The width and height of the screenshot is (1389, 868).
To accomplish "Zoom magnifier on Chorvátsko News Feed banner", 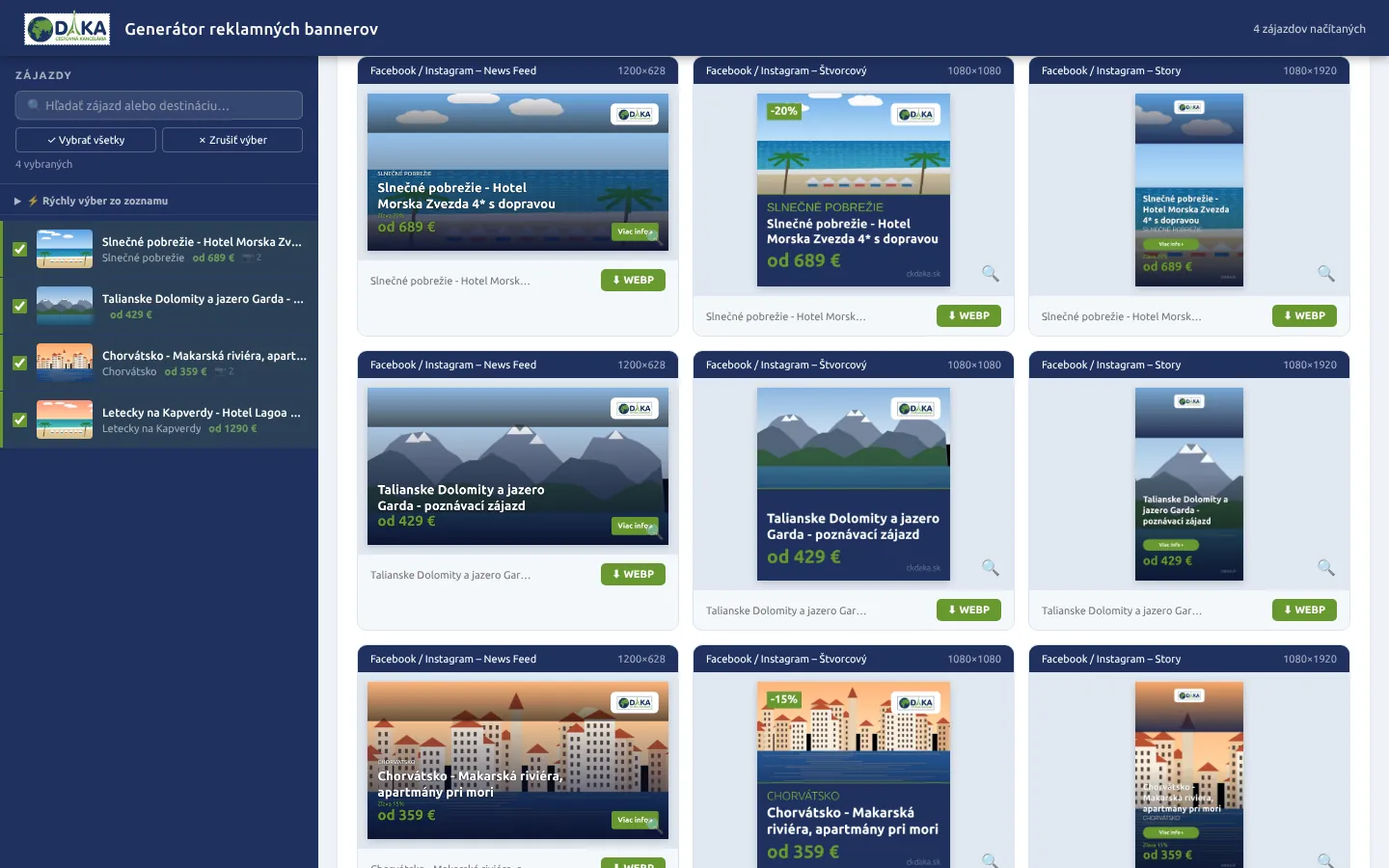I will click(655, 826).
